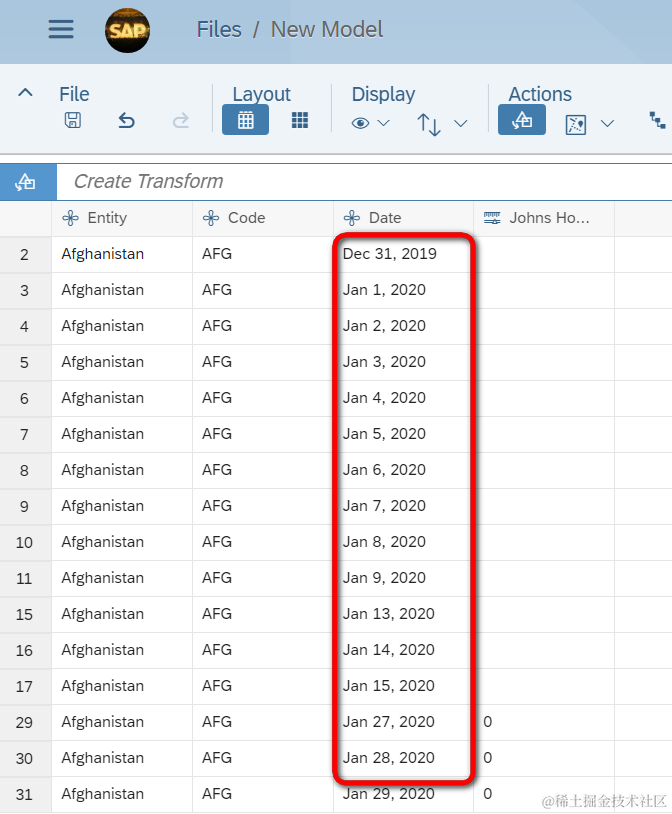Click the Display eye icon
Viewport: 672px width, 814px height.
(360, 123)
